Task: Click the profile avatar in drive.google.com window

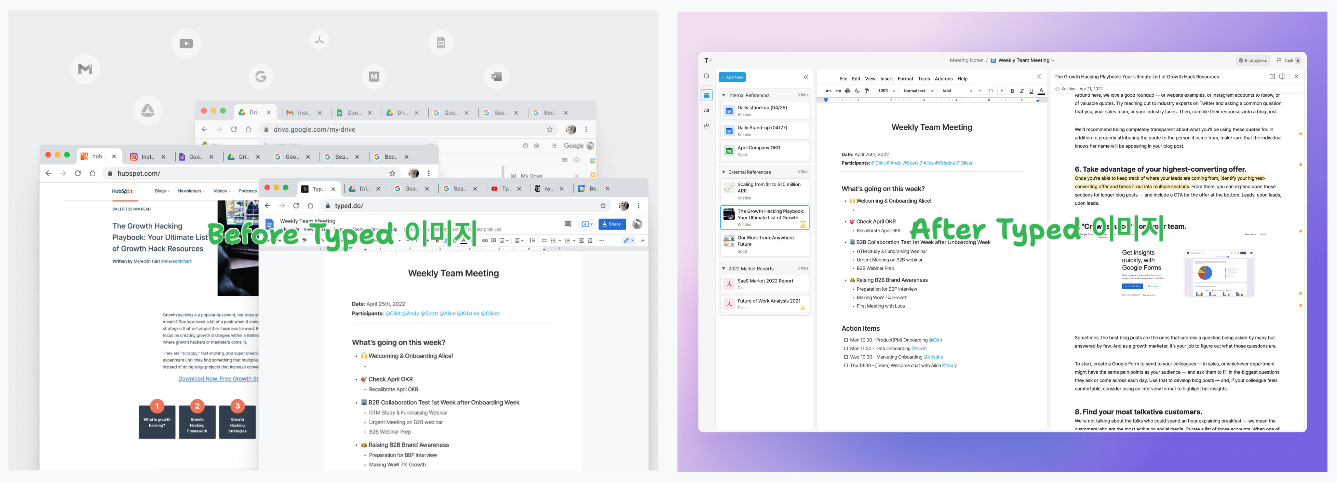Action: click(x=571, y=129)
